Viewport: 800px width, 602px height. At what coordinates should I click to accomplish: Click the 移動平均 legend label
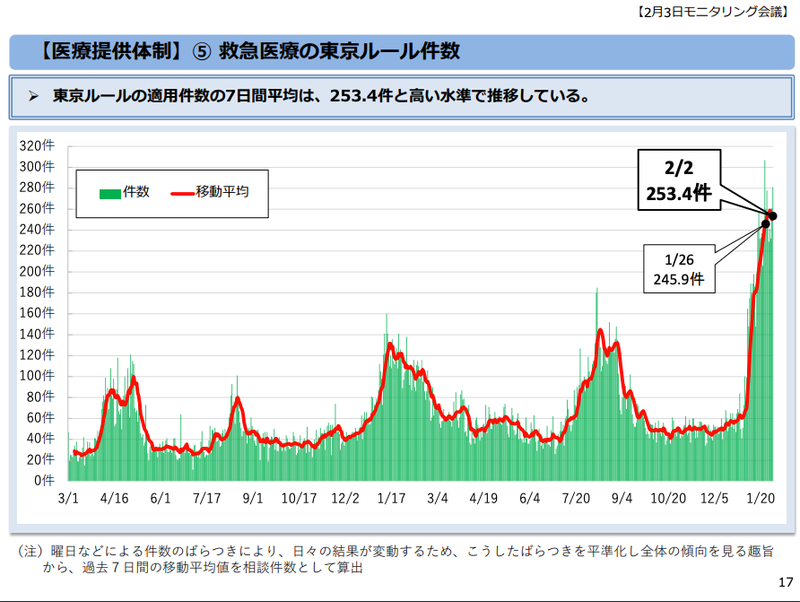[x=222, y=192]
